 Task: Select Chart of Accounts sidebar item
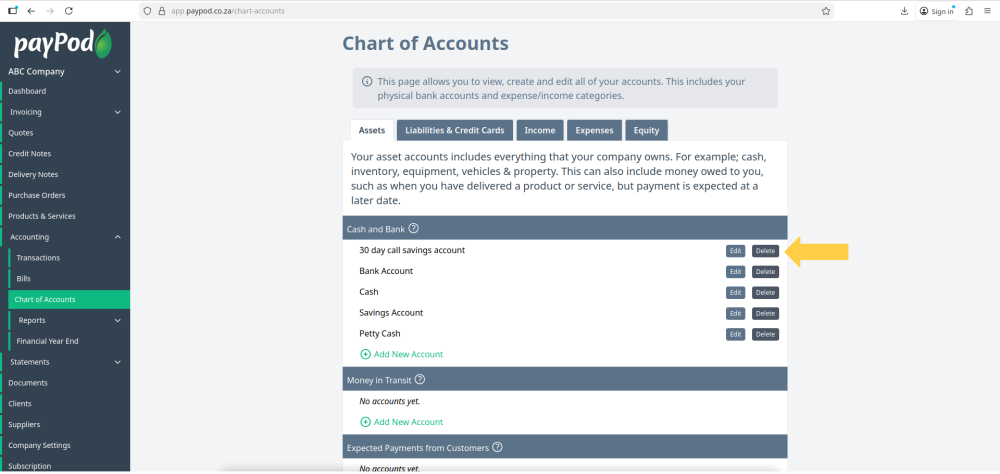tap(69, 300)
